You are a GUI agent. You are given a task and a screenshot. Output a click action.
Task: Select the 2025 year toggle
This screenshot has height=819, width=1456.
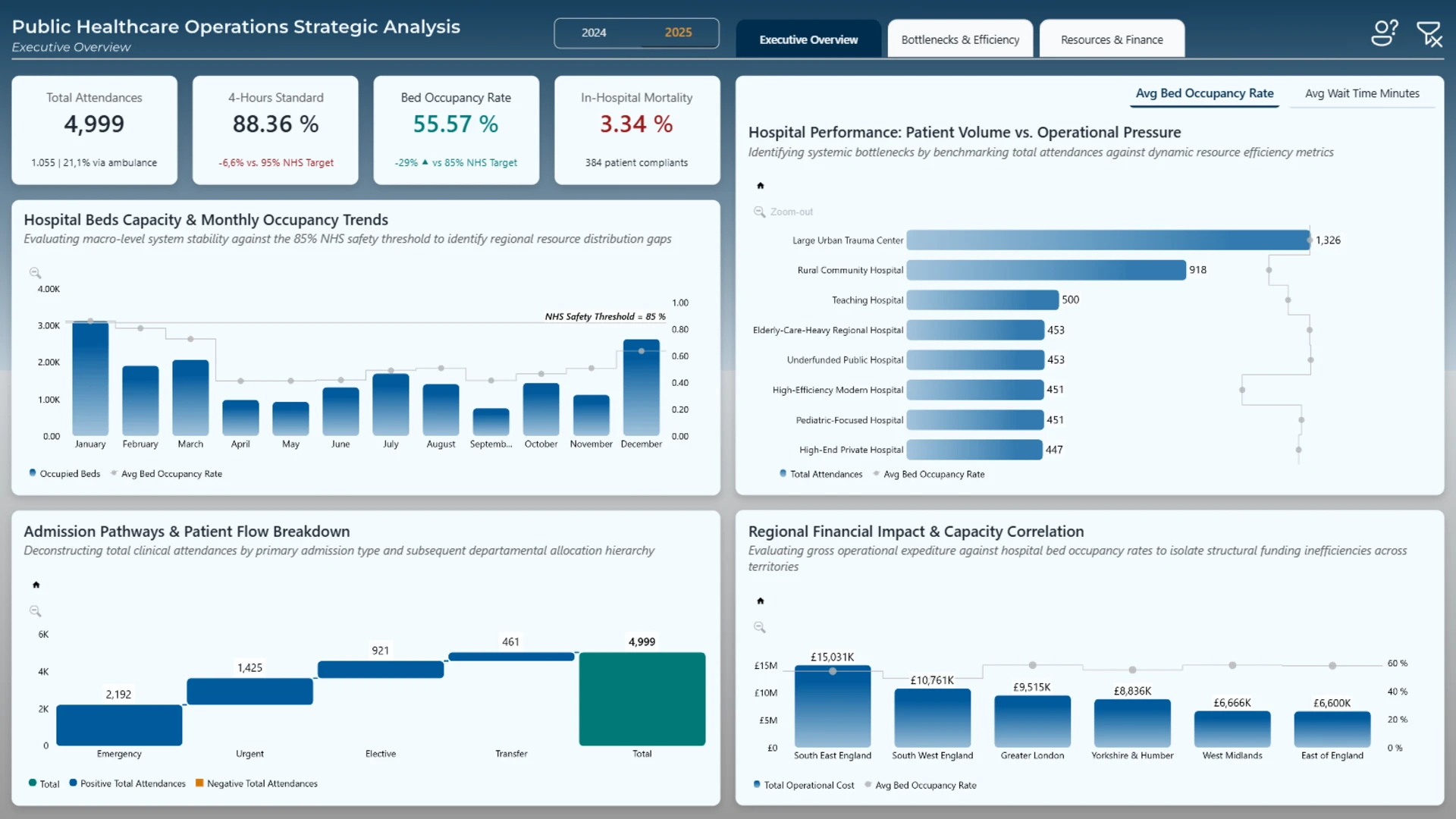678,33
